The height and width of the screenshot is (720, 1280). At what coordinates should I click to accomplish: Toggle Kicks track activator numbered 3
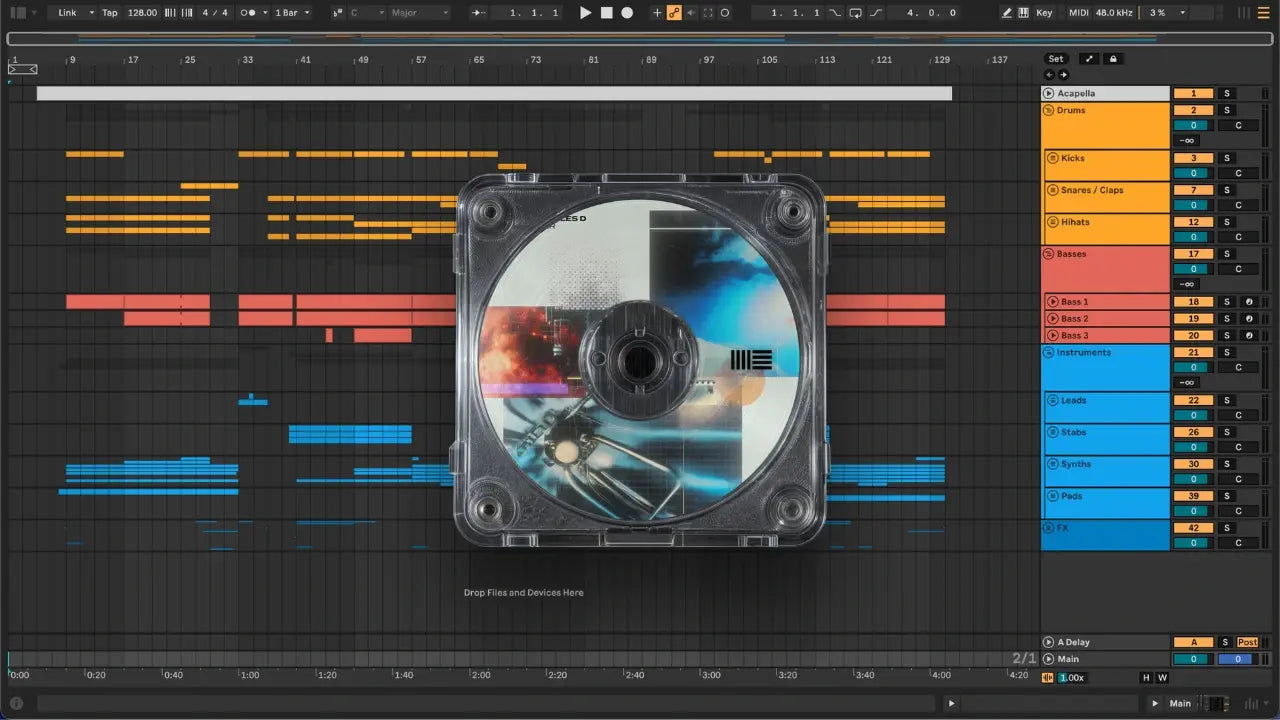pos(1193,158)
